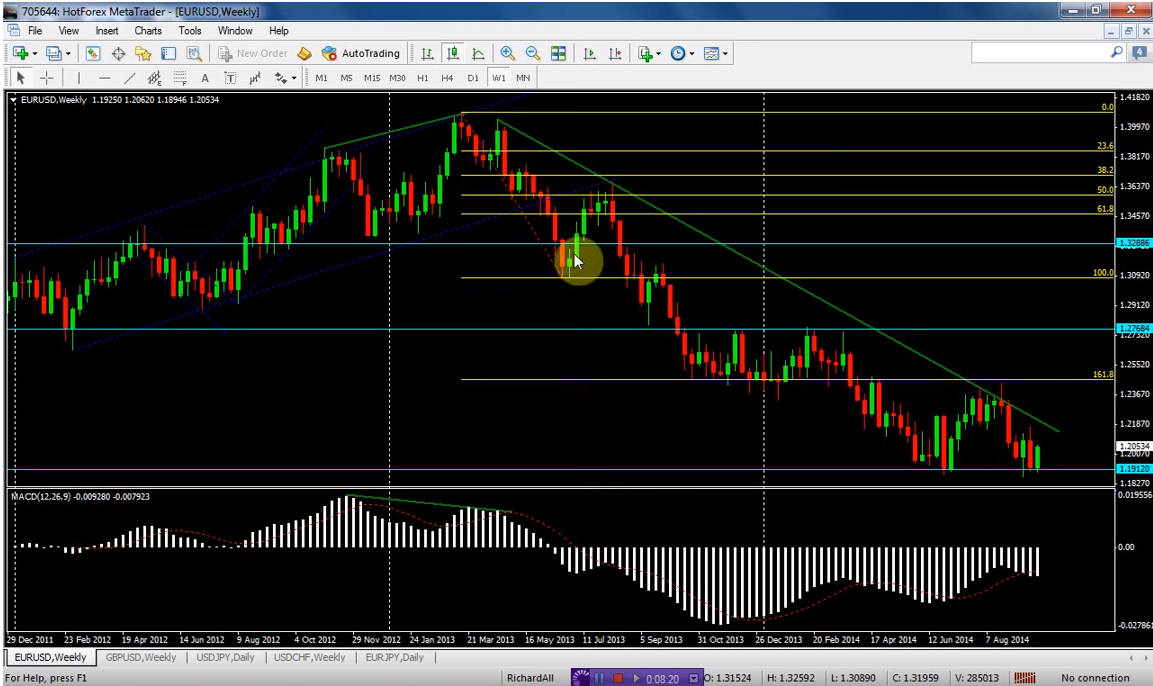Expand the Indicators dropdown arrow
The image size is (1153, 686).
tap(658, 54)
